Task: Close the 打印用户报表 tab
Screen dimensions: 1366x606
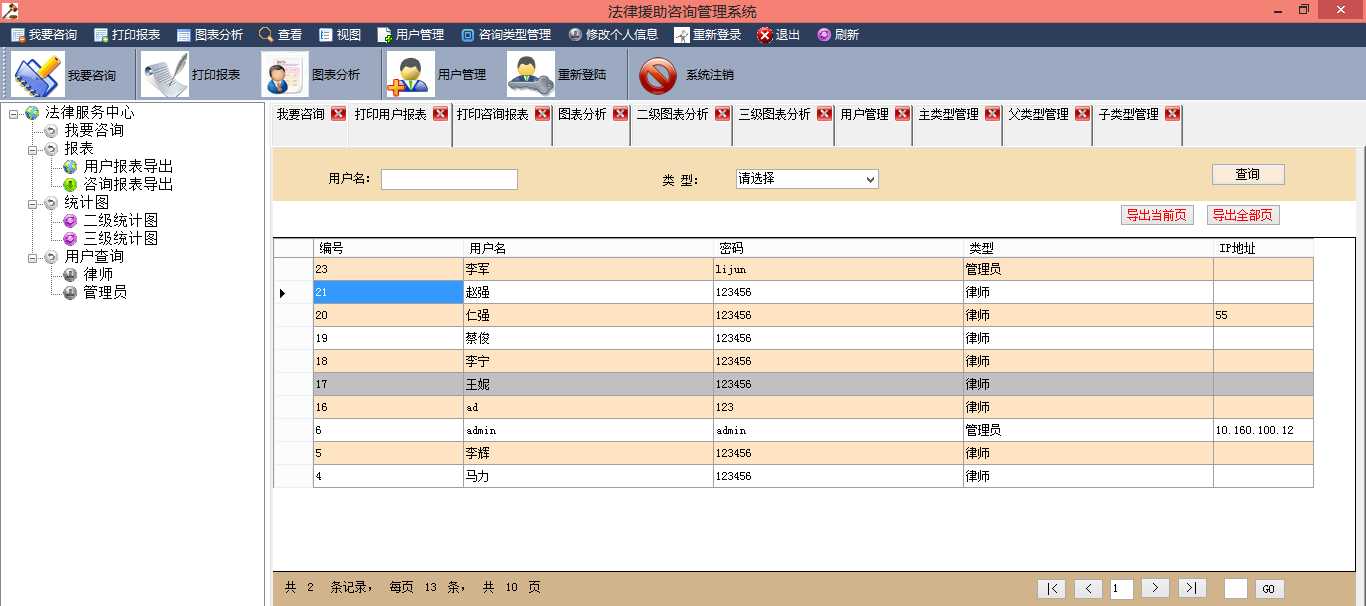Action: point(441,114)
